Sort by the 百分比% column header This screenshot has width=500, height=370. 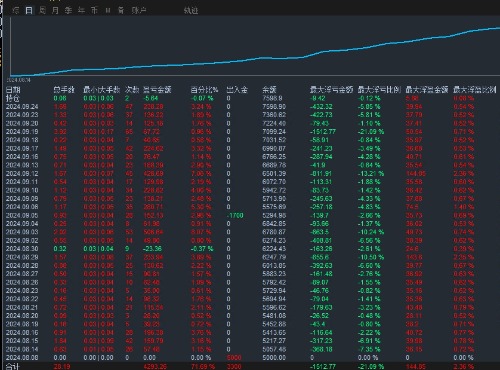[x=204, y=90]
